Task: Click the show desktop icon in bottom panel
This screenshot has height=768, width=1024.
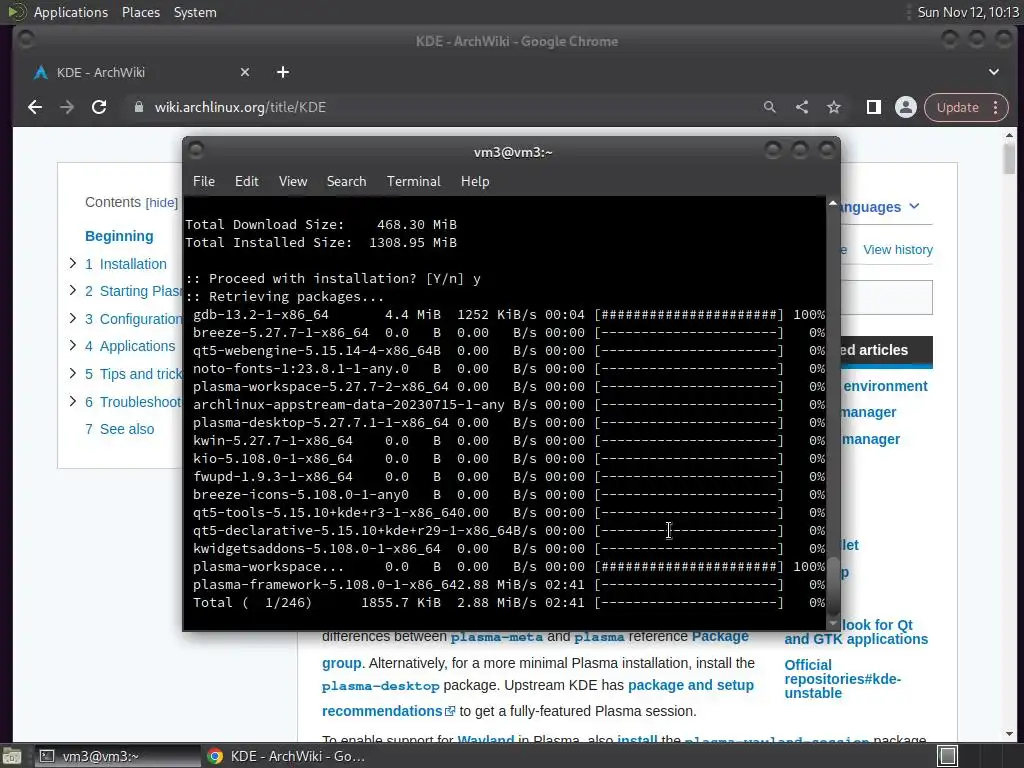Action: point(10,756)
